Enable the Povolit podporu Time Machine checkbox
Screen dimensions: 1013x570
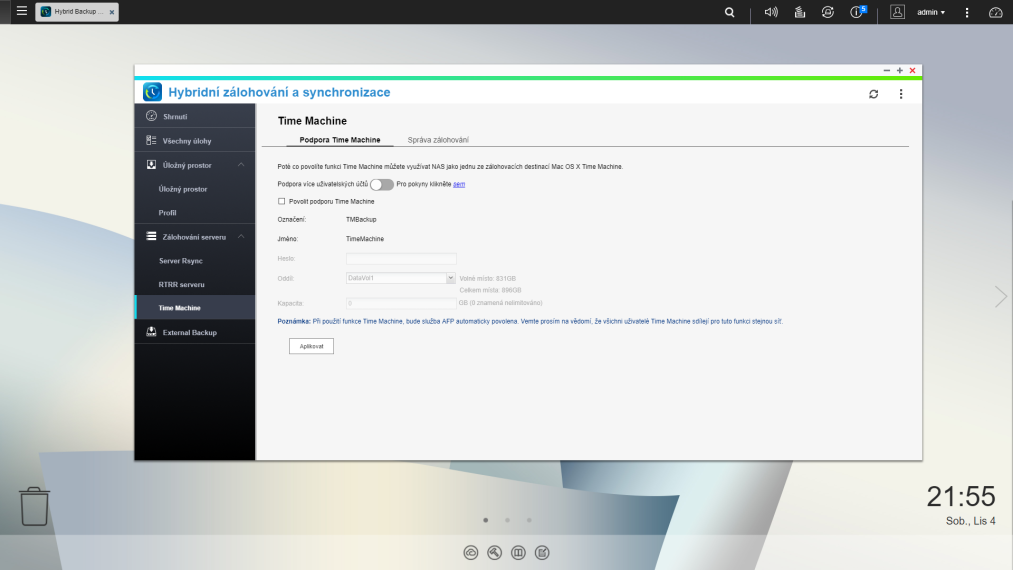point(282,201)
